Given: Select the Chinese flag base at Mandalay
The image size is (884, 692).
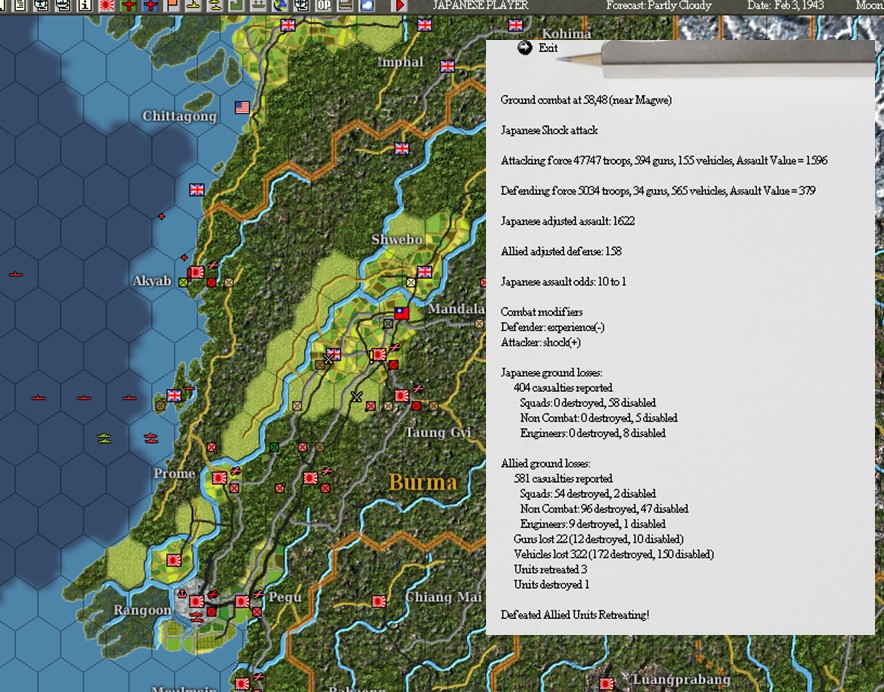Looking at the screenshot, I should pos(401,313).
